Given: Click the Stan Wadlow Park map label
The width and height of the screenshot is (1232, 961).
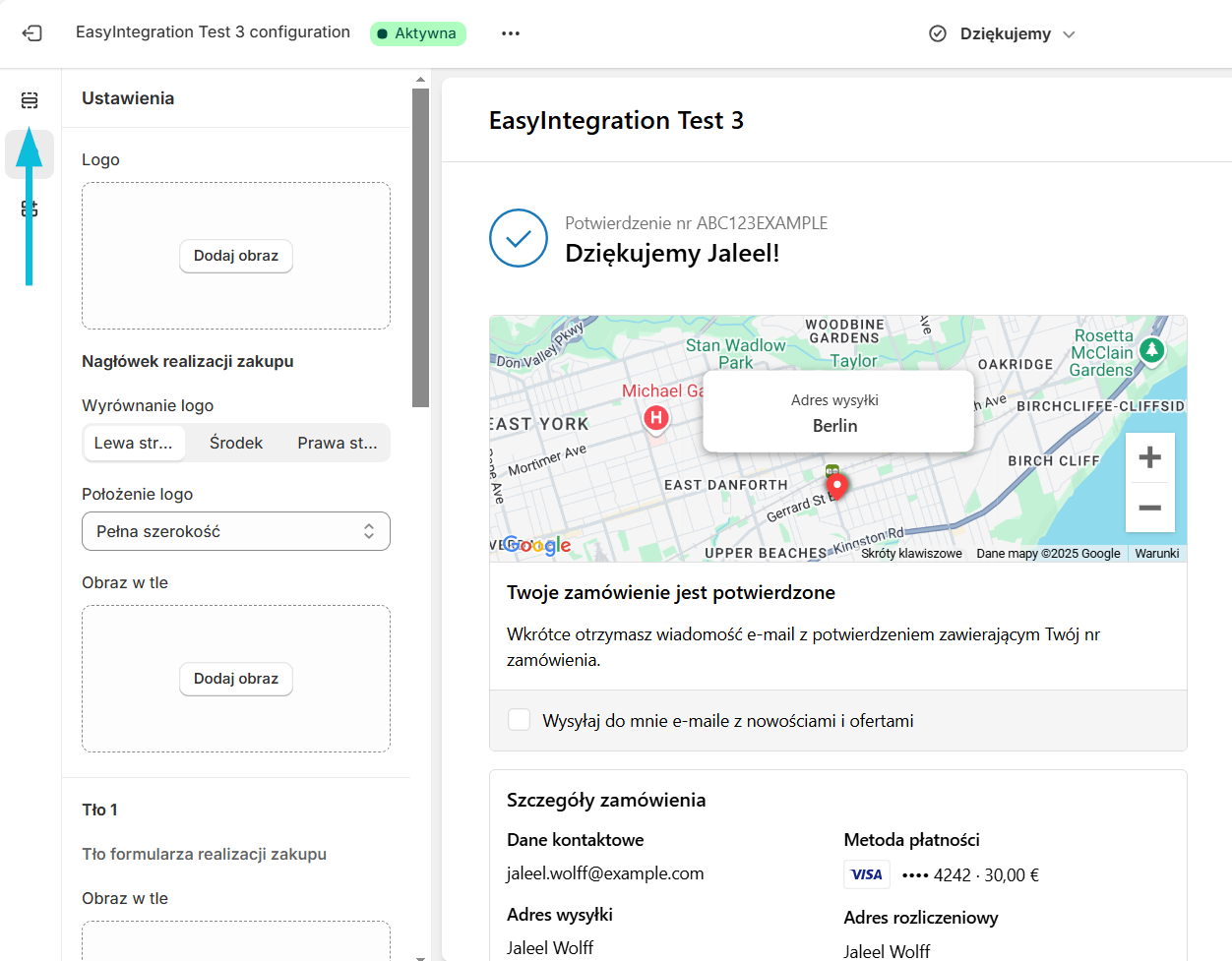Looking at the screenshot, I should (x=736, y=354).
